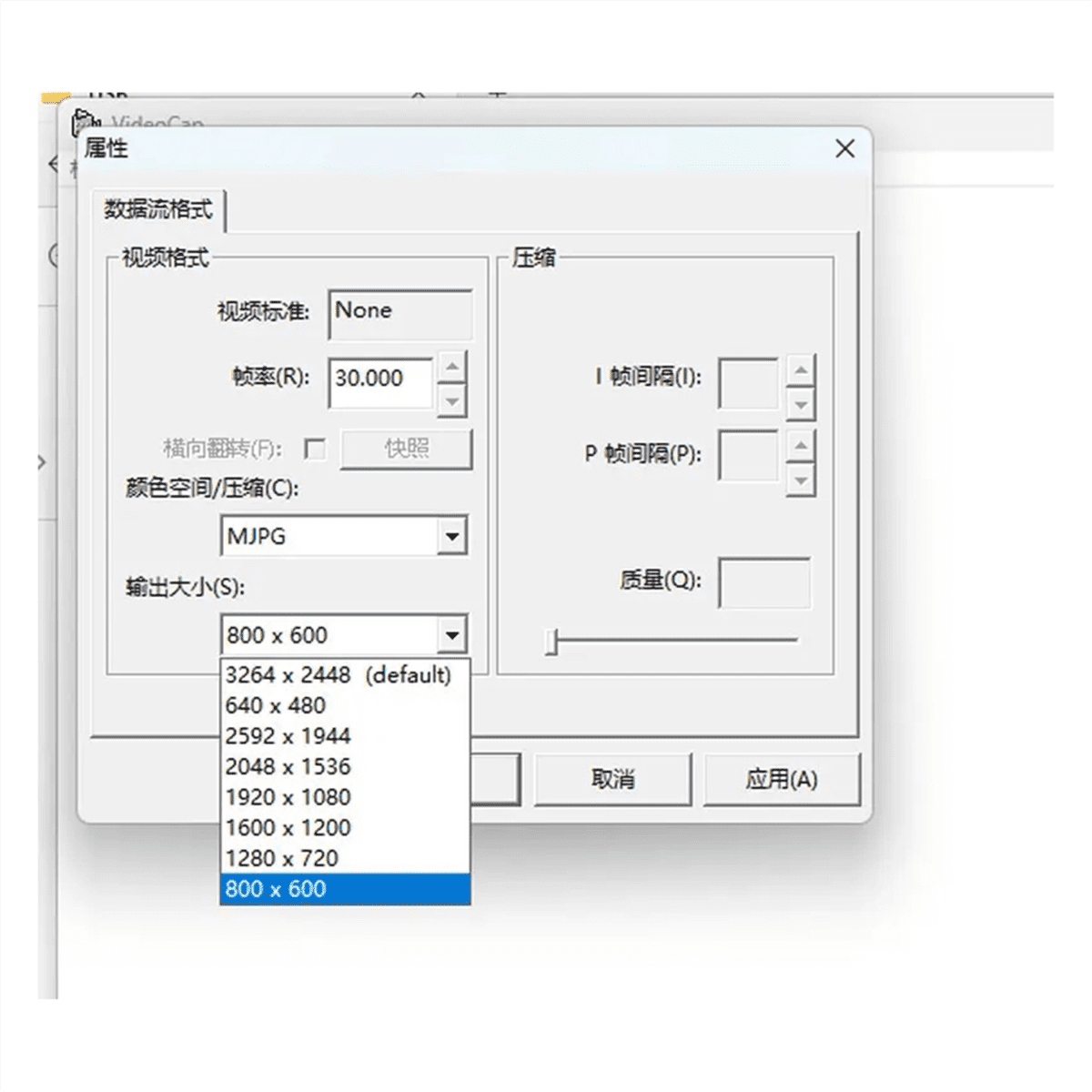Switch to 数据流格式 tab
The image size is (1092, 1092).
pos(158,209)
